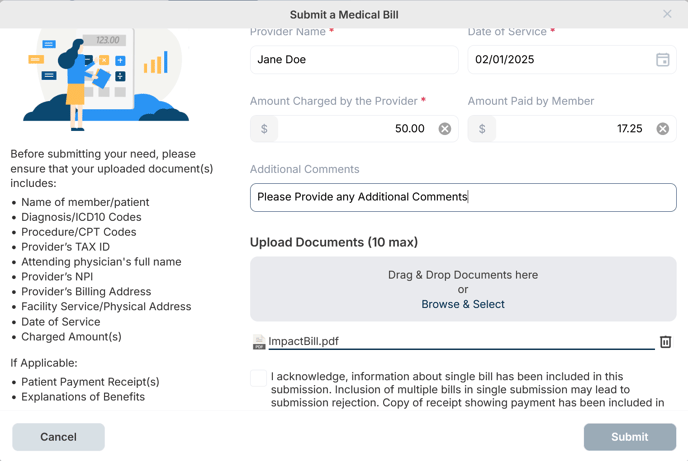Viewport: 688px width, 461px height.
Task: Clear the Amount Paid by Member value
Action: tap(663, 129)
